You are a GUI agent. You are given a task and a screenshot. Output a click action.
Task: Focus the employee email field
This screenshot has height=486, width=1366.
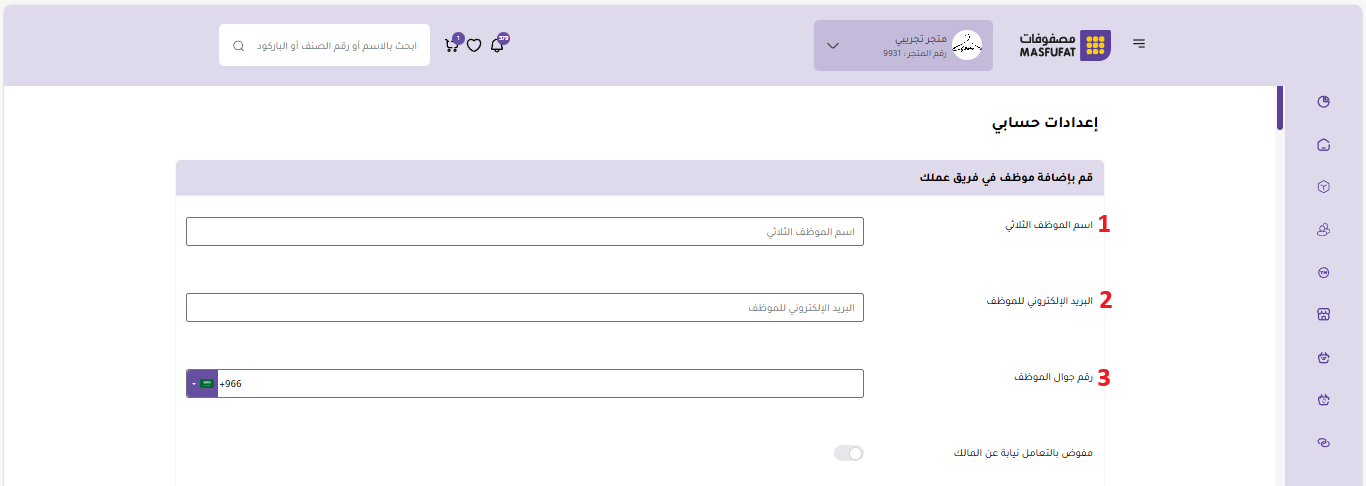[524, 308]
